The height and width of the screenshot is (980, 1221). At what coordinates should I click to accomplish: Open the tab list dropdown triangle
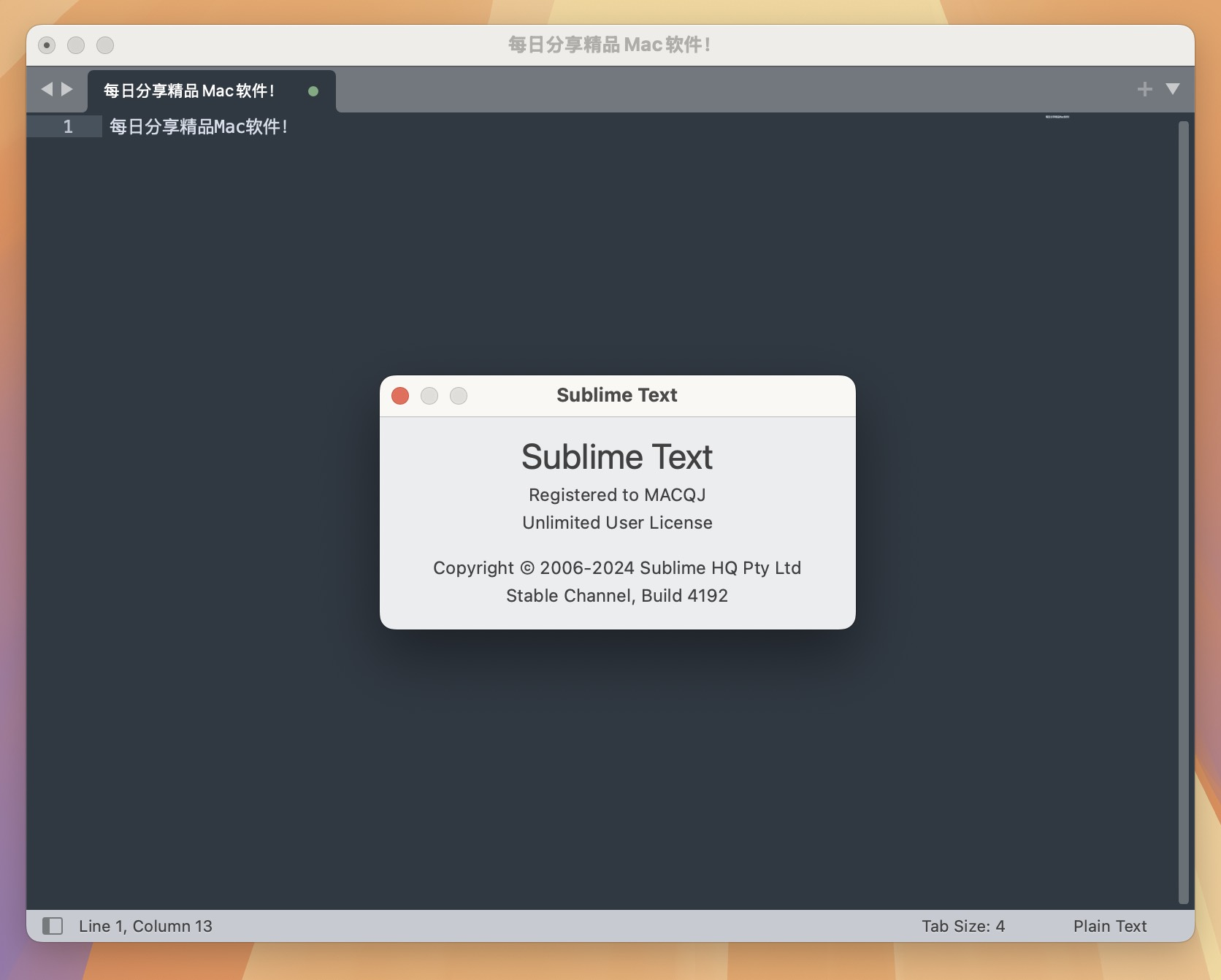click(x=1173, y=89)
